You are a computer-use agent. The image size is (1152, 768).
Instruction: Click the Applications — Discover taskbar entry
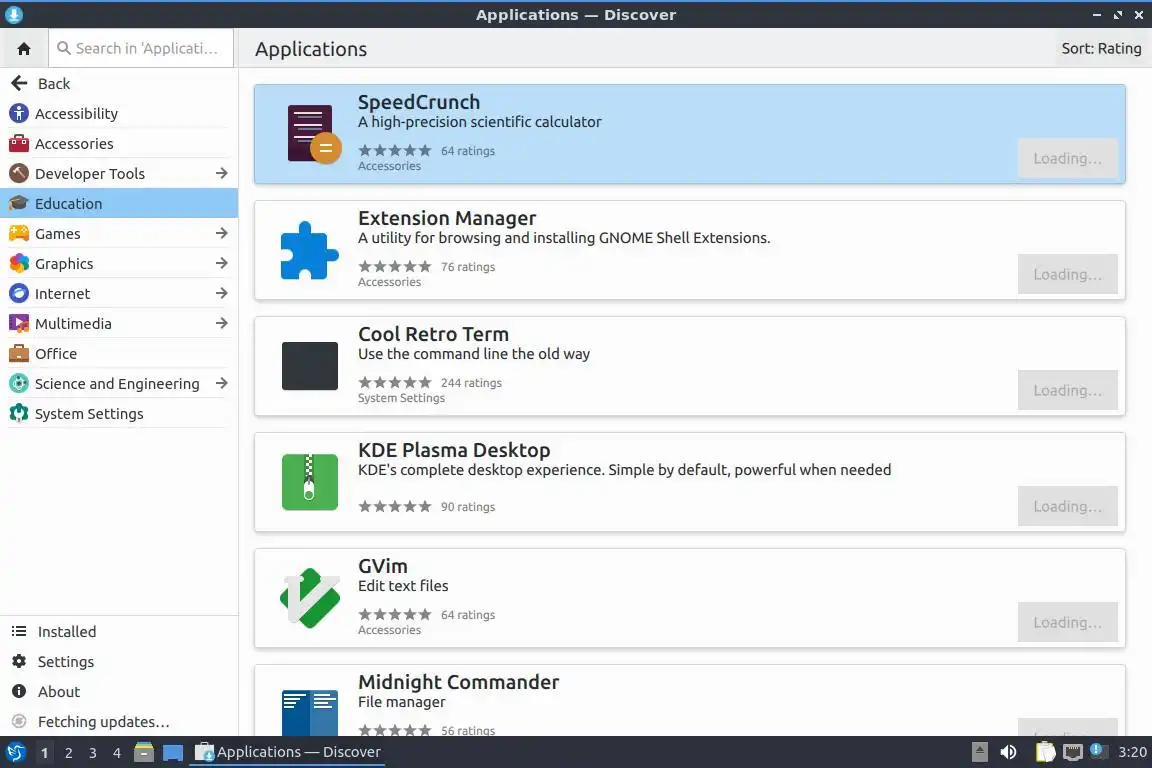287,752
